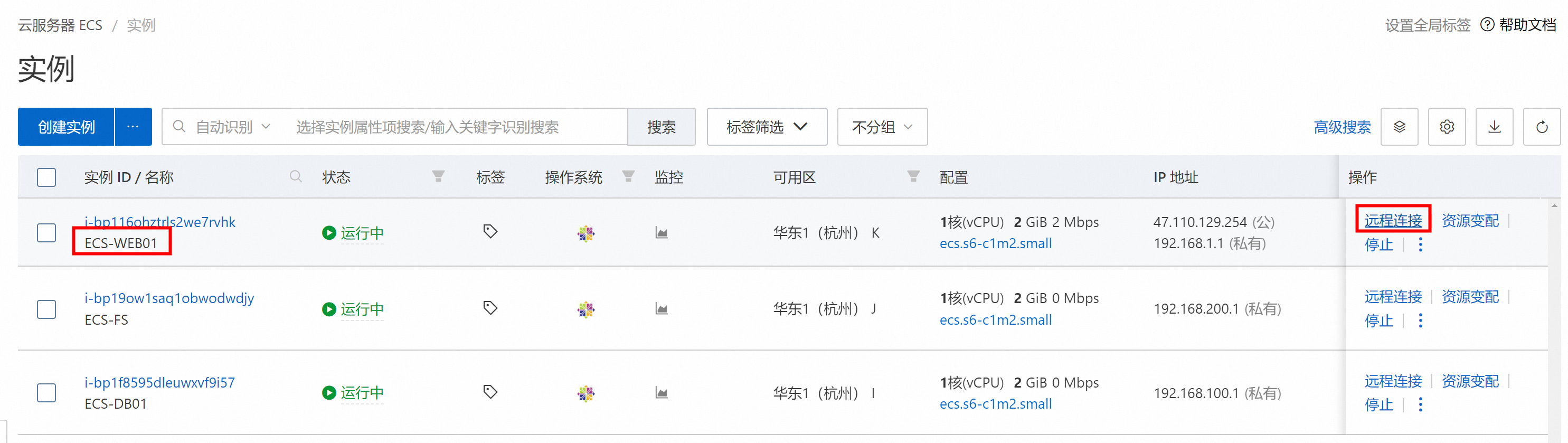Go to 云服务器 ECS breadcrumb
Viewport: 1568px width, 443px height.
[60, 25]
